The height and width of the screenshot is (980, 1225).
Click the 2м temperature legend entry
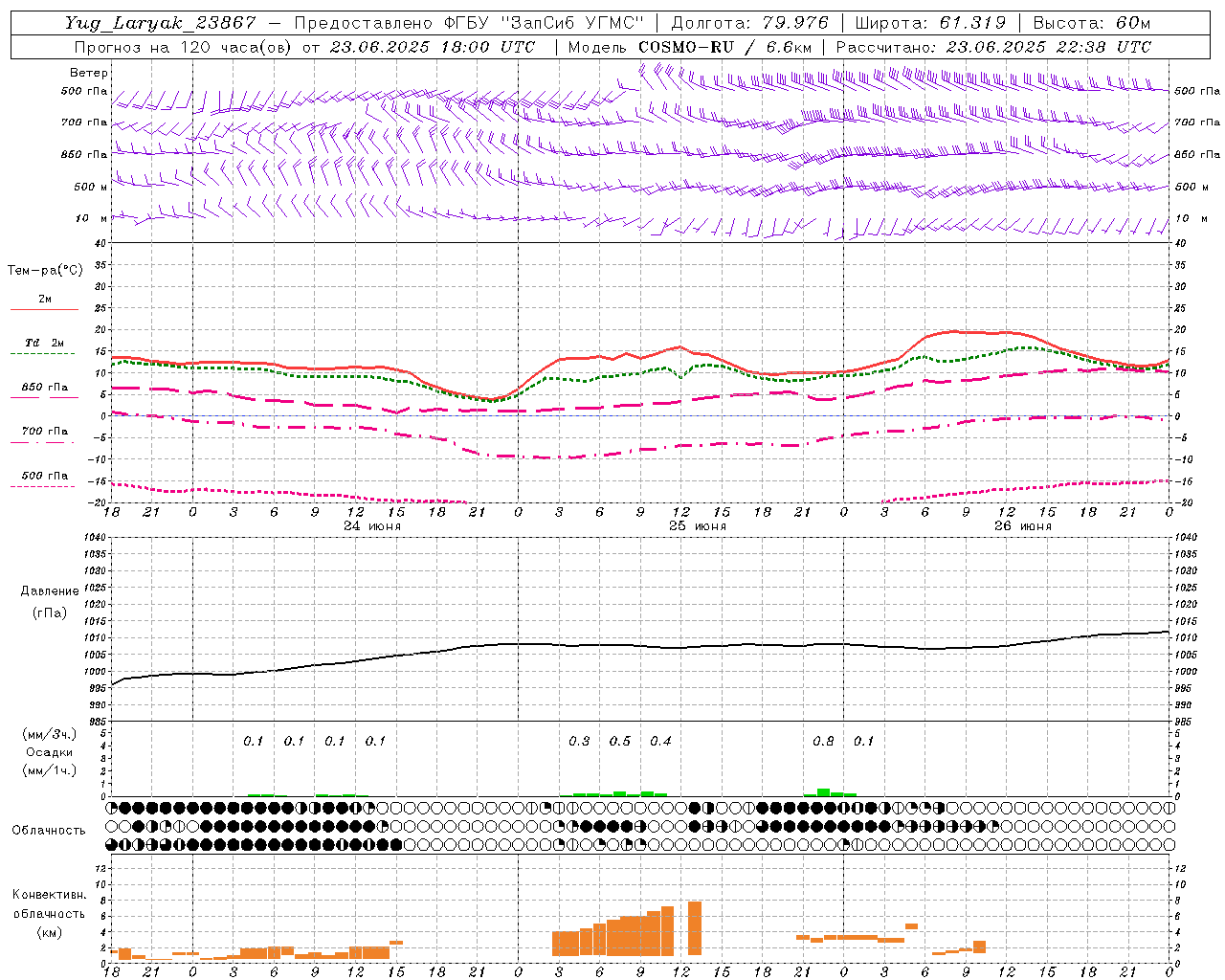click(x=45, y=300)
